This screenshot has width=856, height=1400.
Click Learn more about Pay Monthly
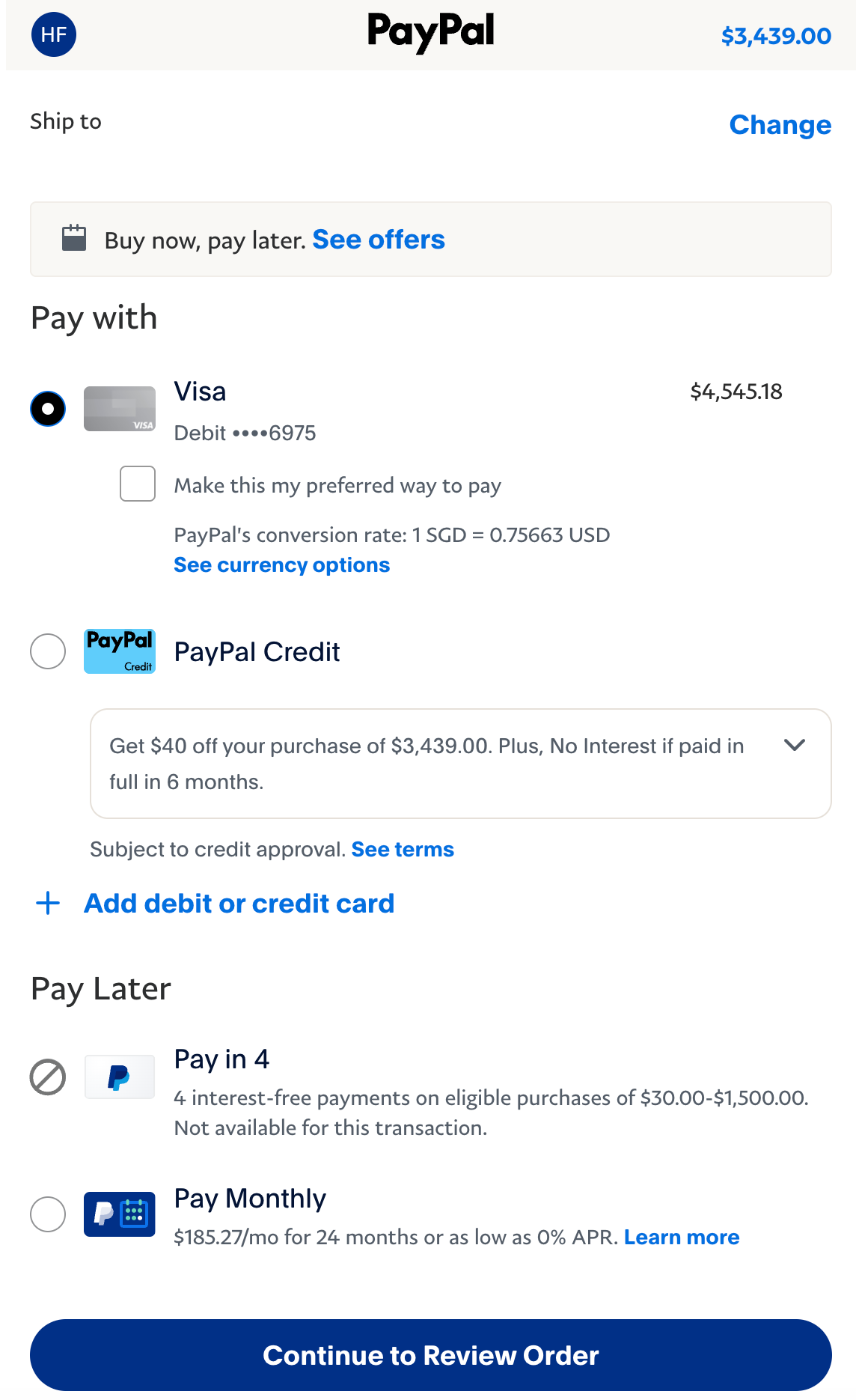click(681, 1238)
